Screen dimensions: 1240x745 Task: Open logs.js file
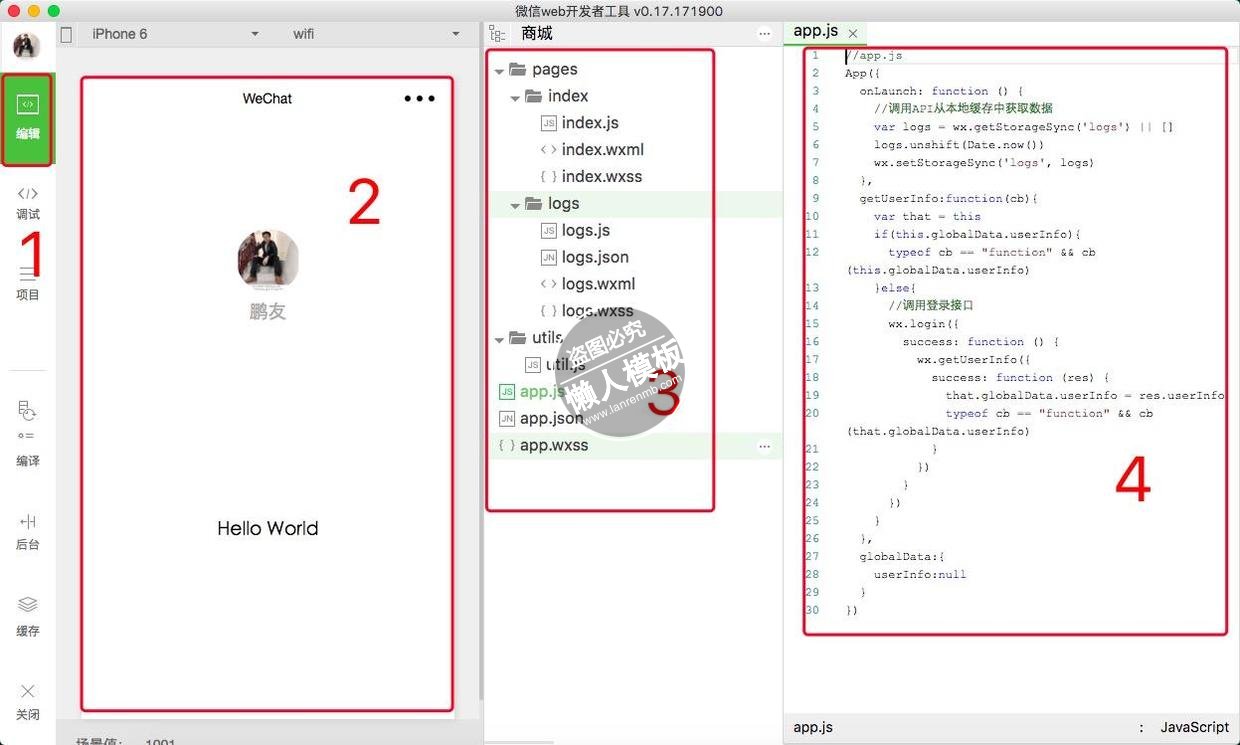point(586,231)
